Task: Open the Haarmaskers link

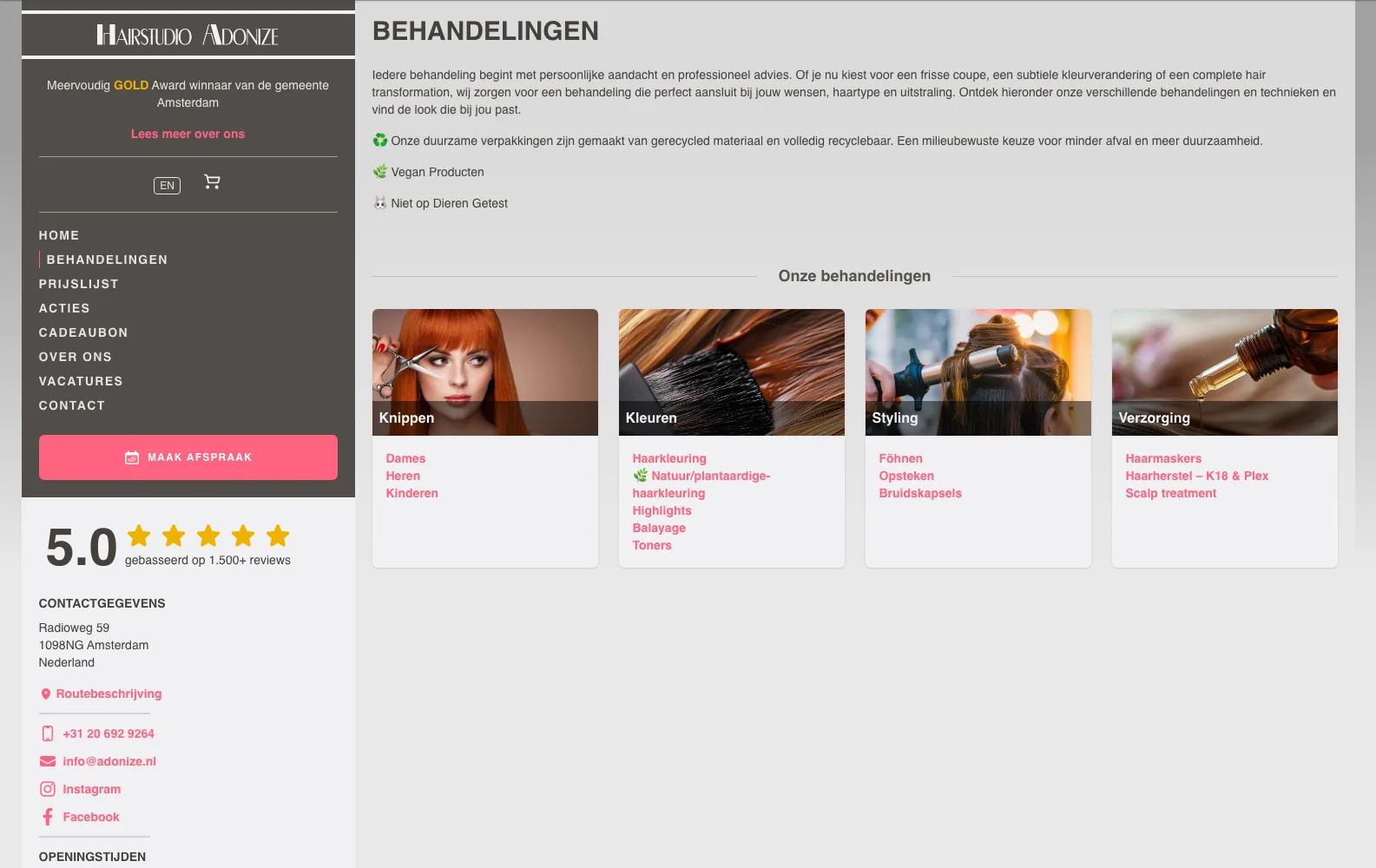Action: point(1163,458)
